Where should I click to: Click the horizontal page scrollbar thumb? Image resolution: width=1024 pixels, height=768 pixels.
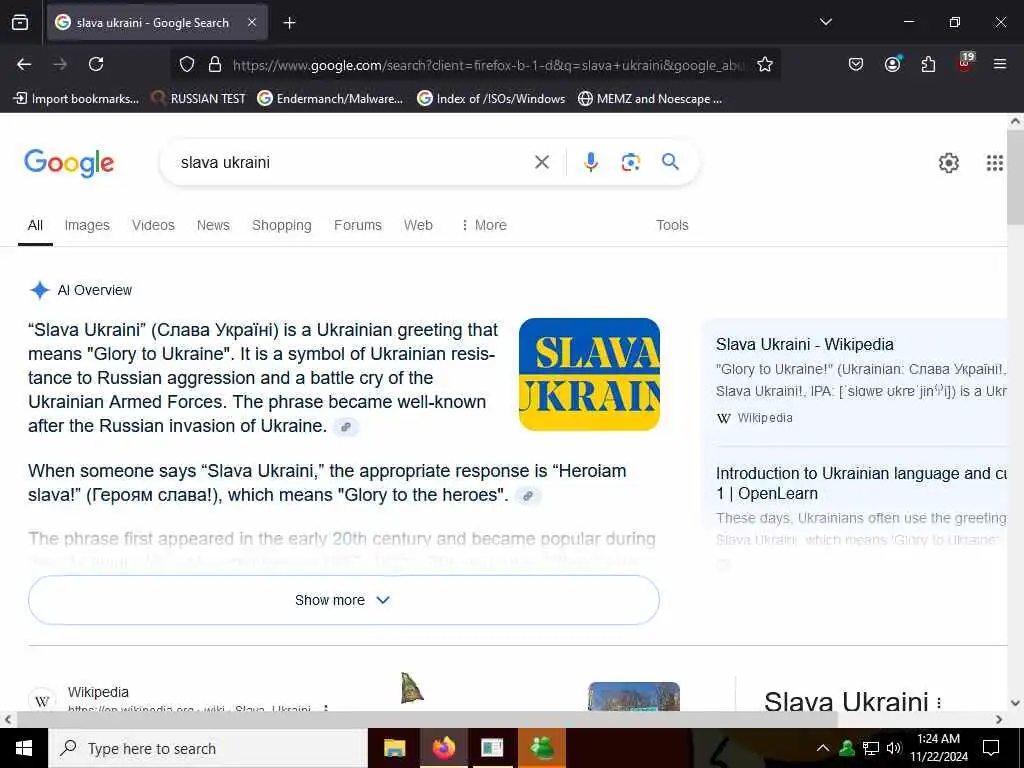(427, 720)
